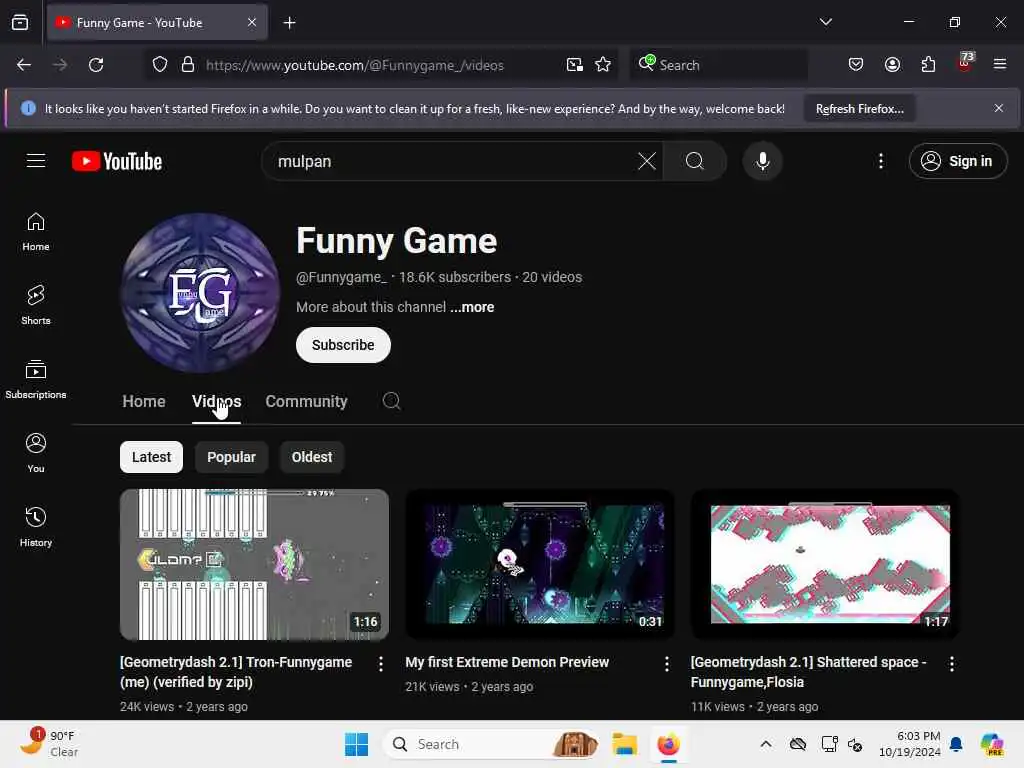This screenshot has height=768, width=1024.
Task: Go back with the browser back arrow
Action: click(24, 65)
